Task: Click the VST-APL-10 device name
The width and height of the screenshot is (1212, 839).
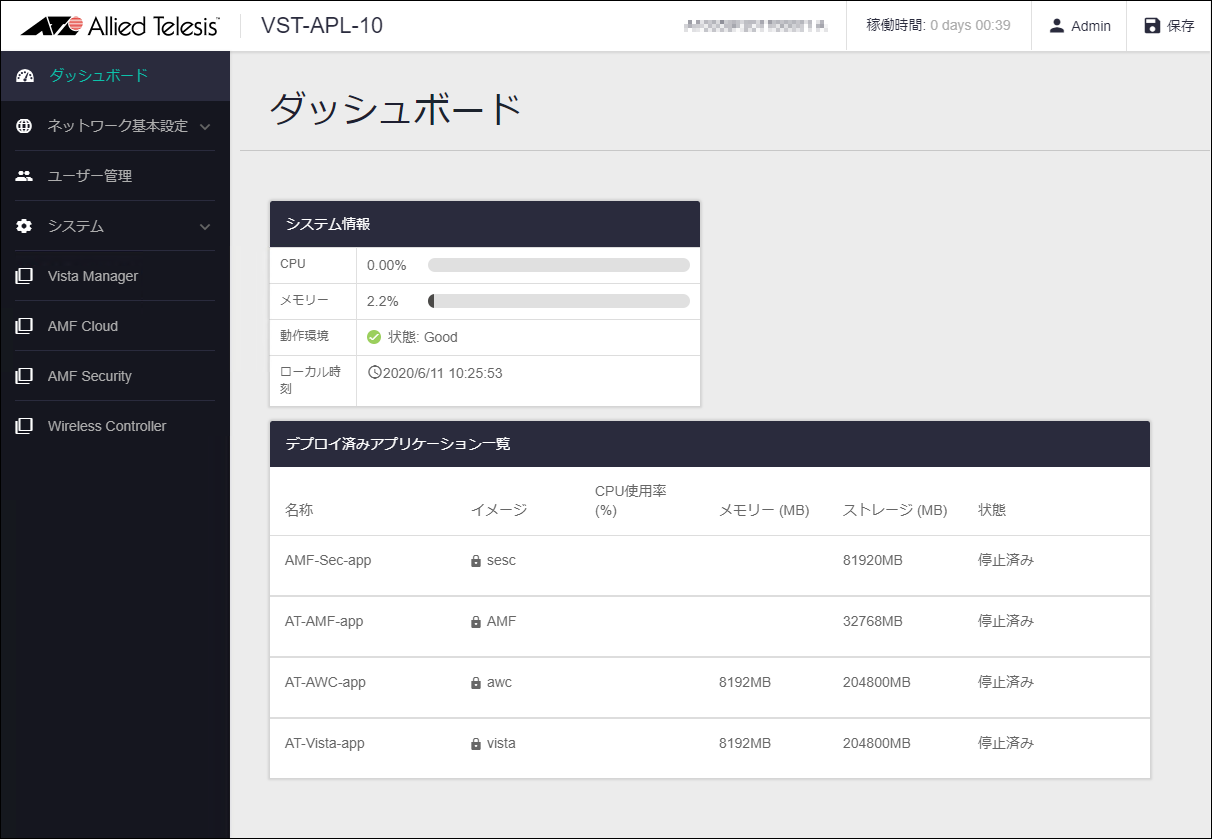Action: pyautogui.click(x=322, y=26)
